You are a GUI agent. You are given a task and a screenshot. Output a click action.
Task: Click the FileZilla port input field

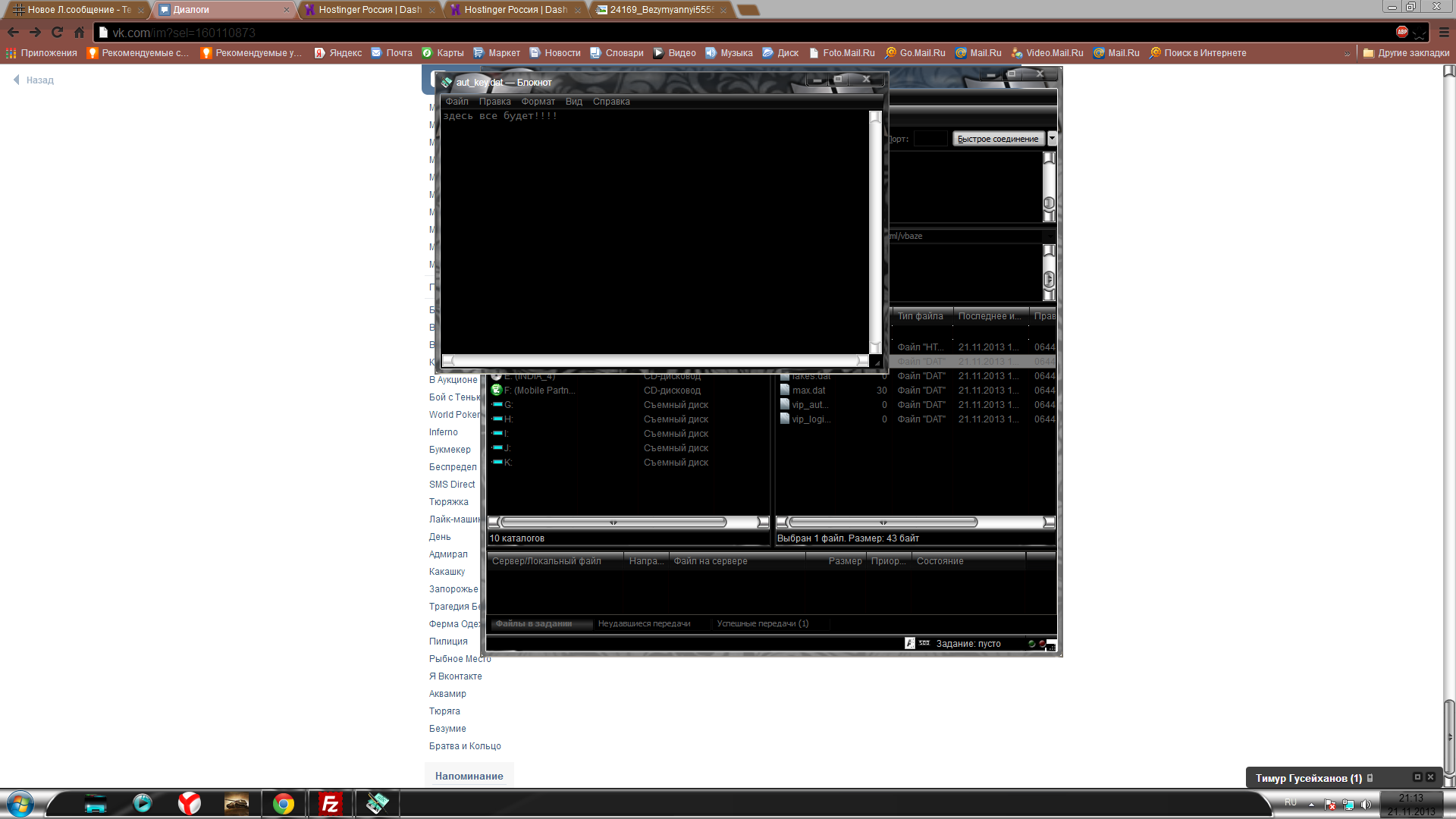pos(930,139)
